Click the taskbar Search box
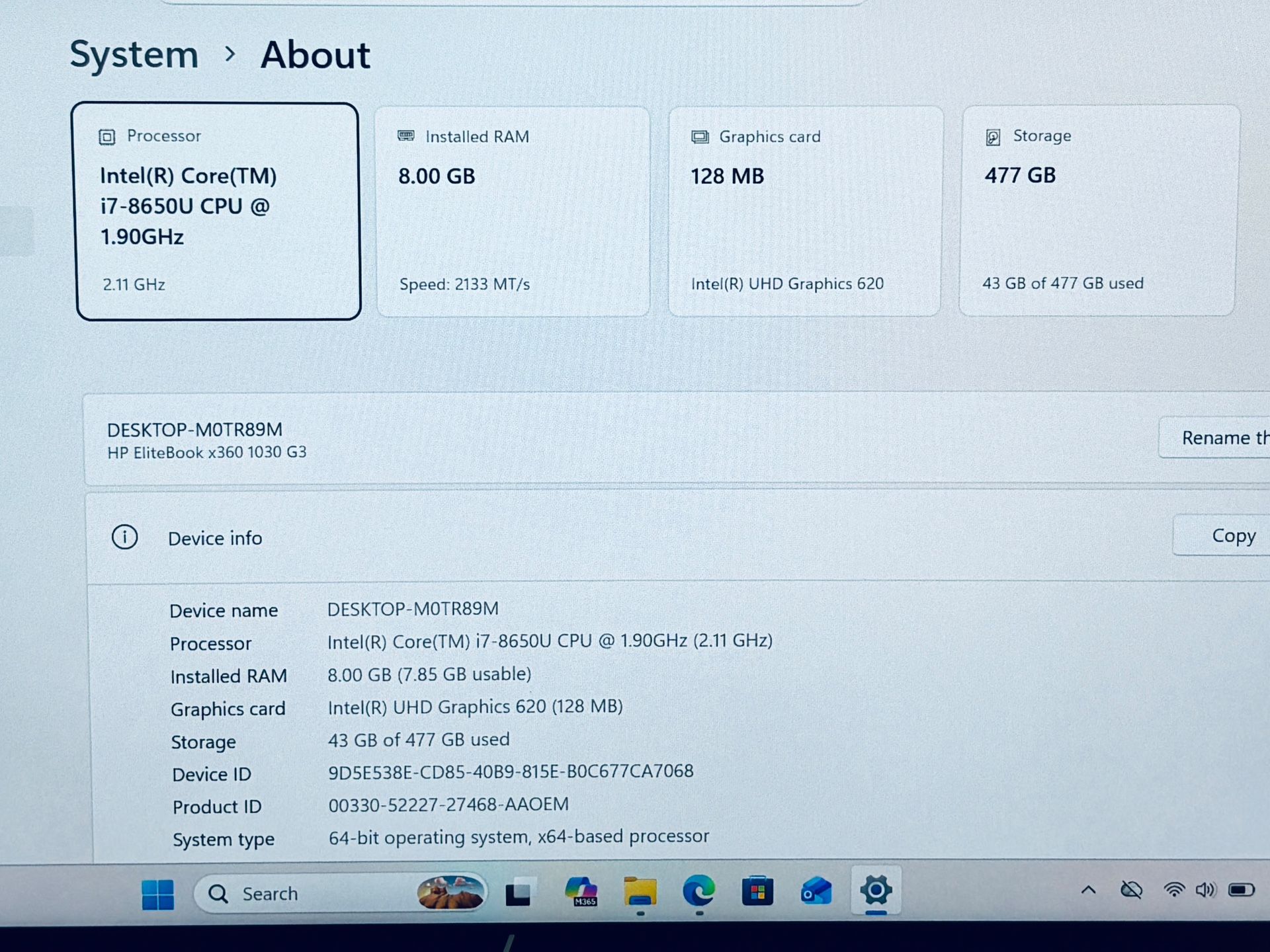This screenshot has width=1270, height=952. click(x=341, y=893)
